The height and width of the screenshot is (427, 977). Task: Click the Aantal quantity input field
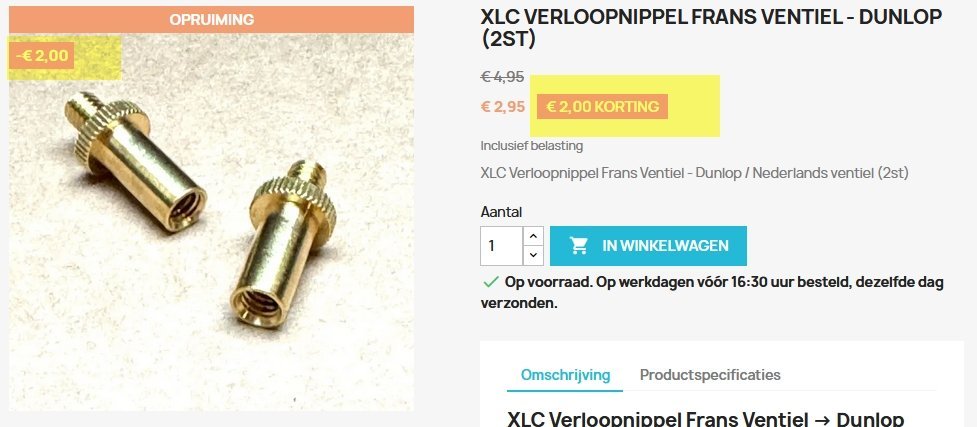502,246
